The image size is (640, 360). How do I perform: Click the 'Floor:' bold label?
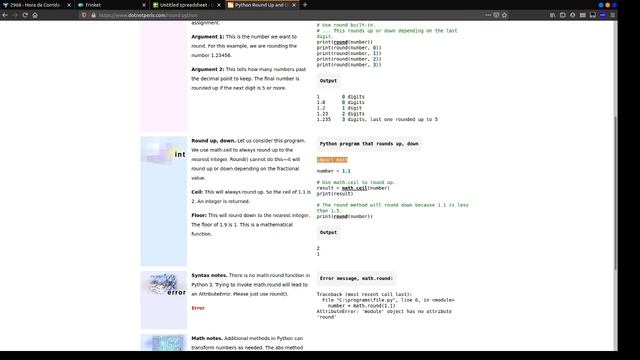click(199, 216)
